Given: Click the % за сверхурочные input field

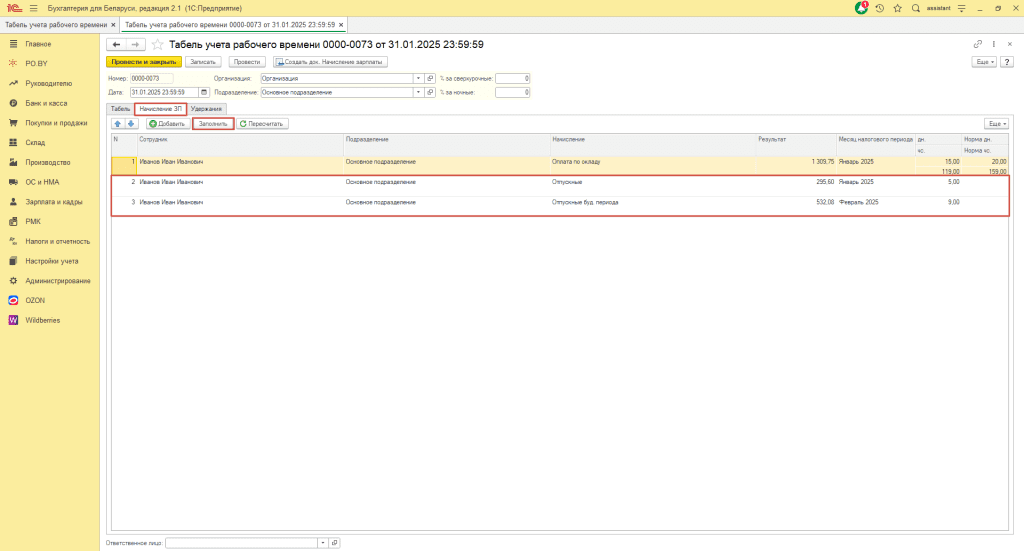Looking at the screenshot, I should 512,78.
